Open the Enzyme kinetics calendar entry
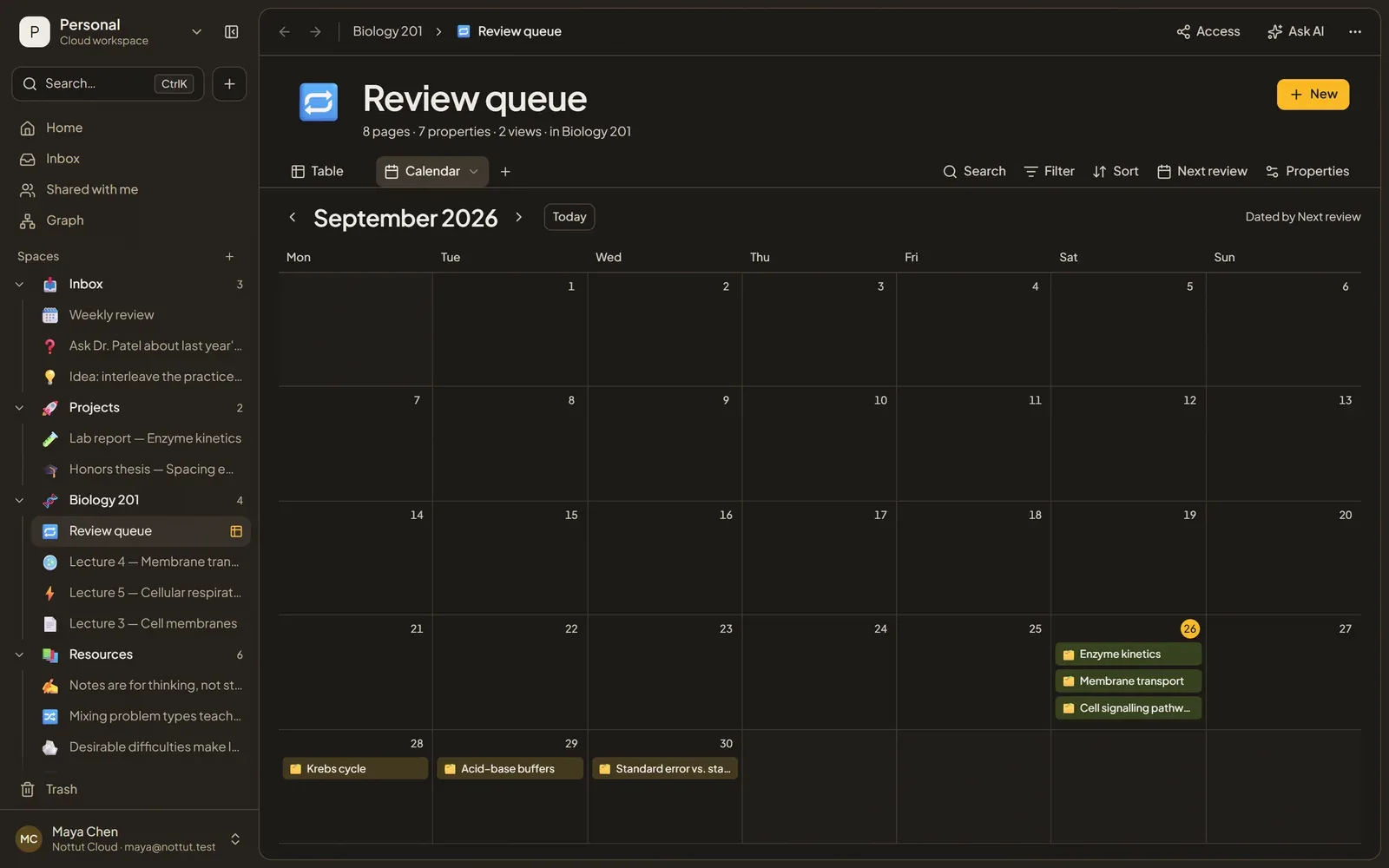Viewport: 1389px width, 868px height. coord(1129,654)
